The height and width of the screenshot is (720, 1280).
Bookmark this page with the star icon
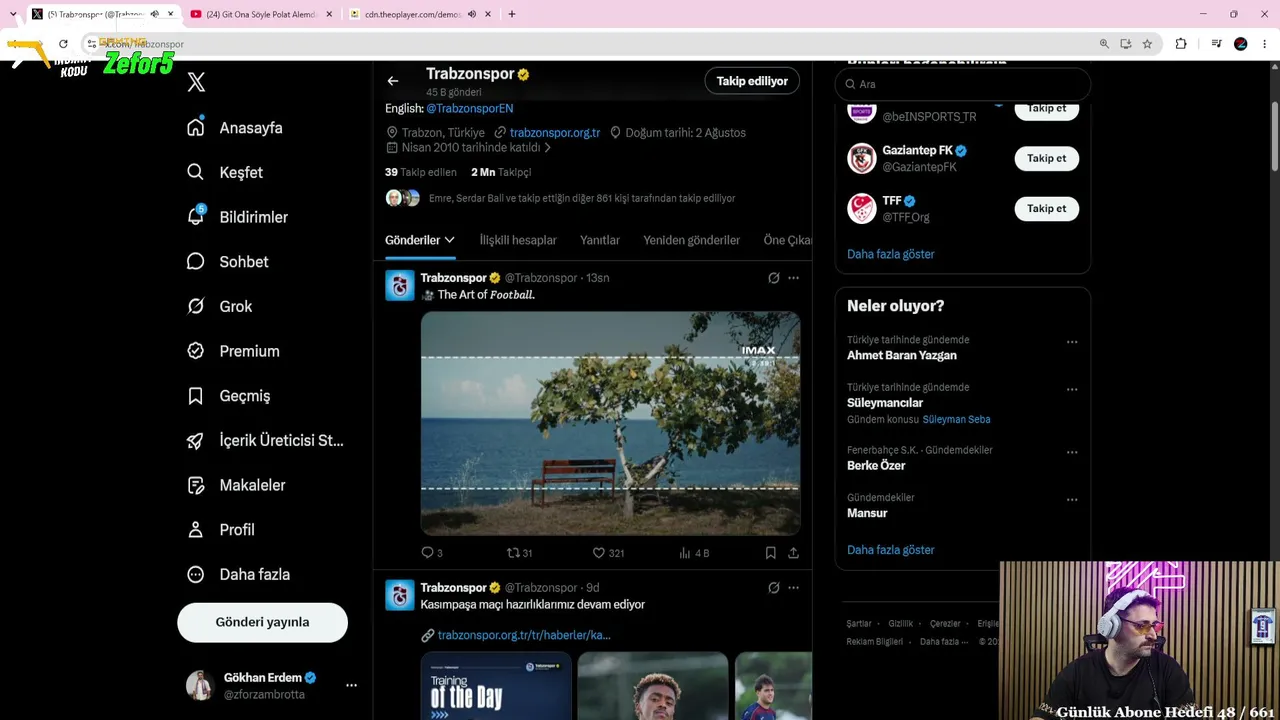click(x=1147, y=44)
